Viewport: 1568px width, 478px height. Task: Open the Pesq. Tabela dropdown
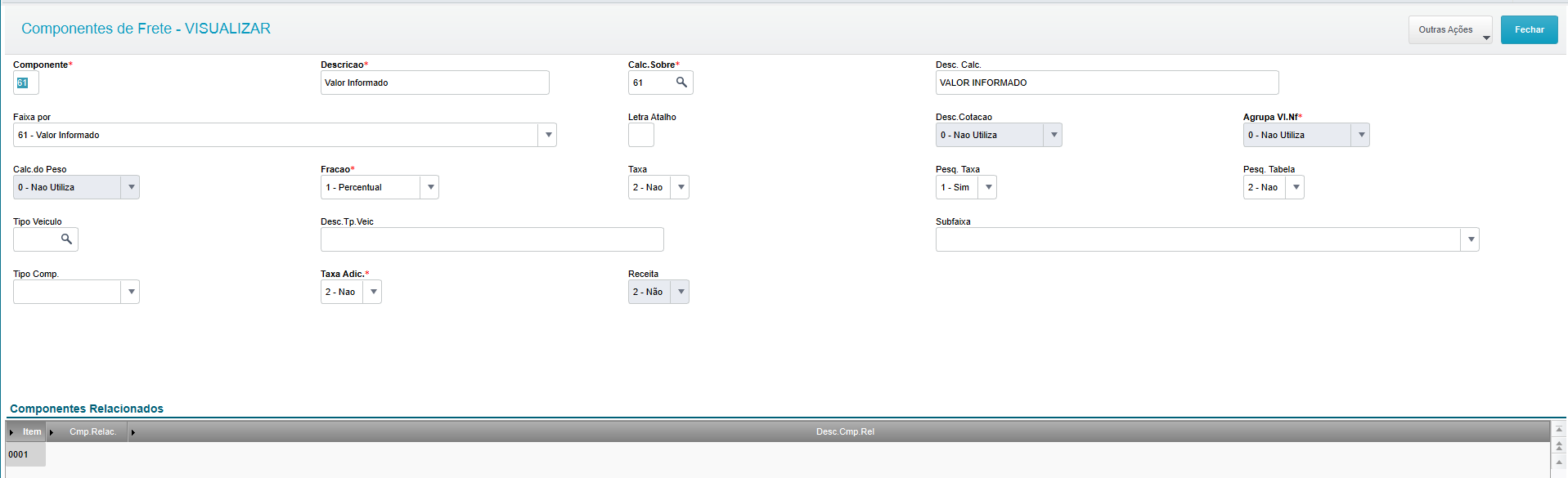click(x=1296, y=187)
